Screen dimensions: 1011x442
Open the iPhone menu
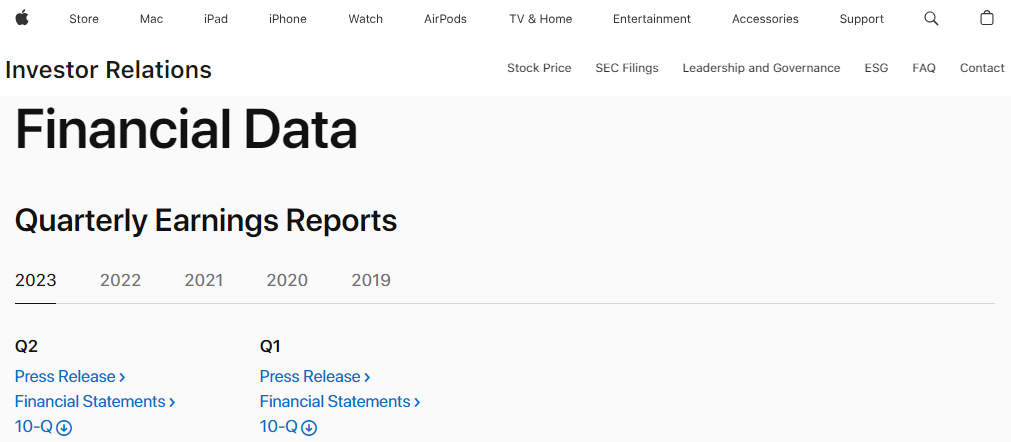point(288,19)
